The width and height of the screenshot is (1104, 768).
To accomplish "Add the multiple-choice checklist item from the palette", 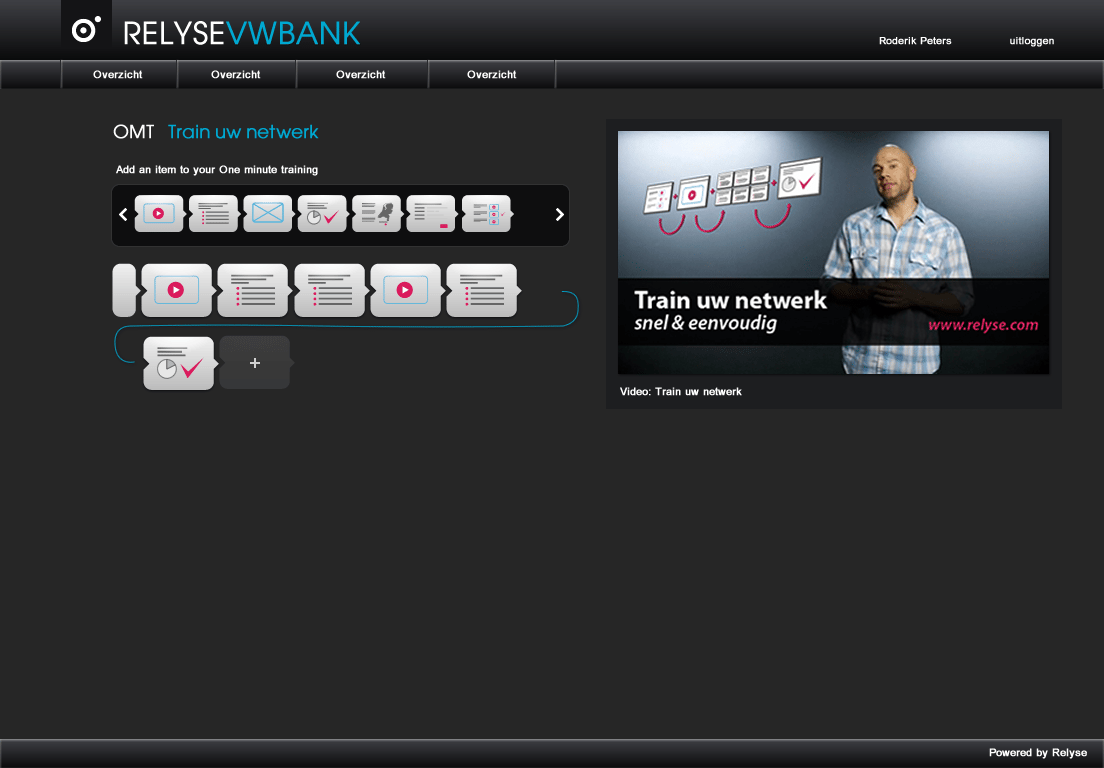I will 486,213.
